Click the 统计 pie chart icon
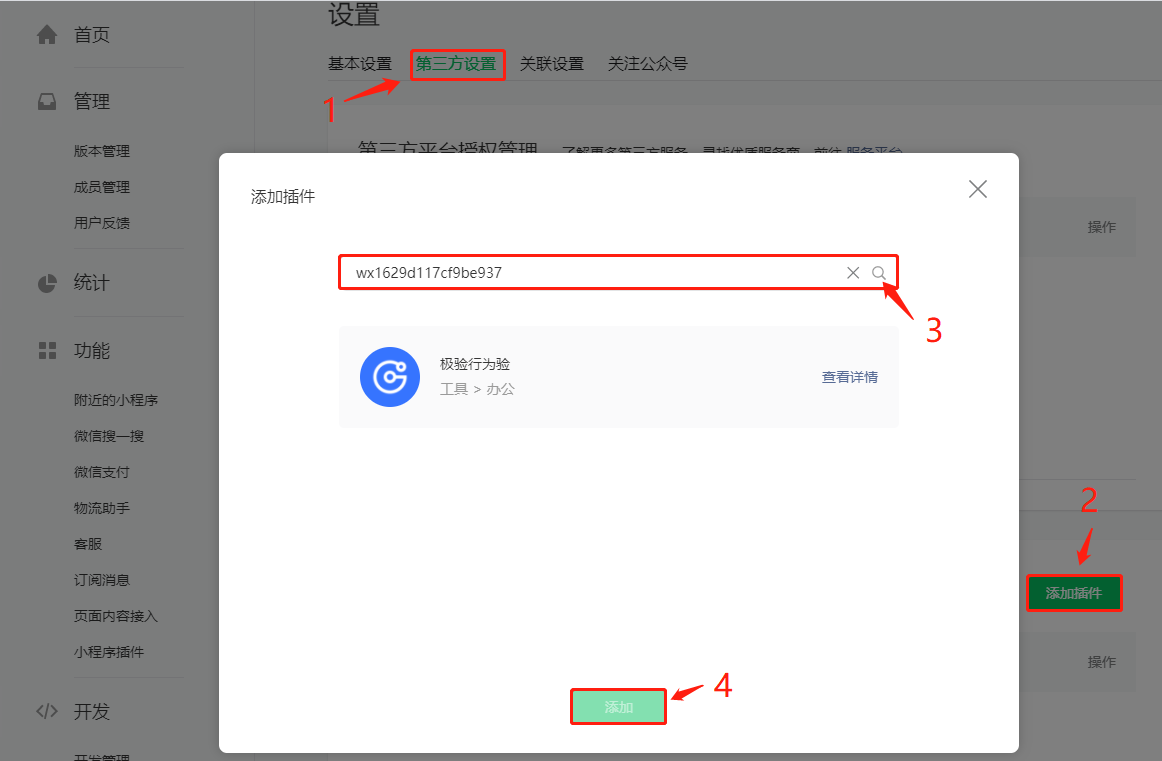 click(x=46, y=283)
